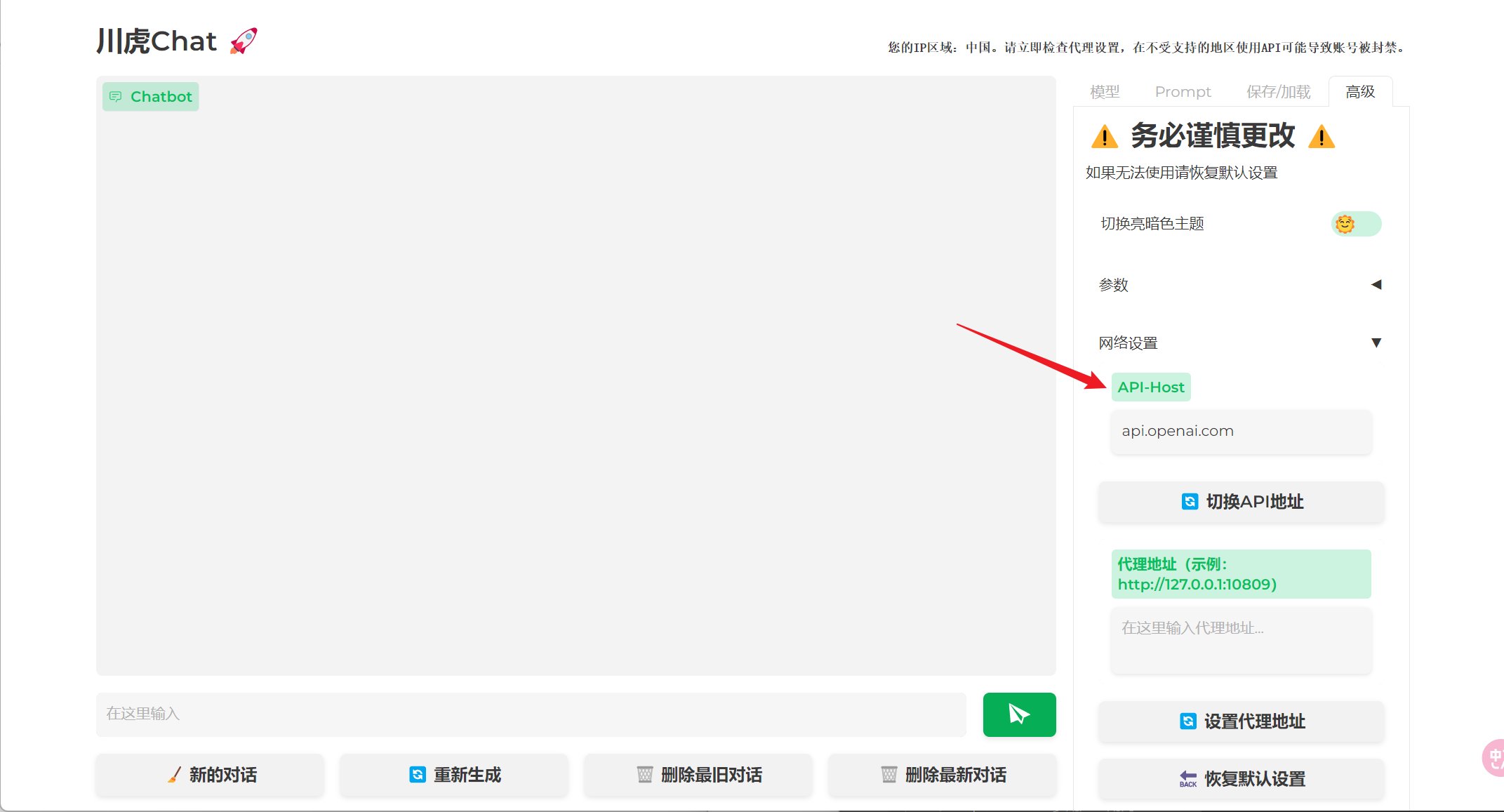Click the green send arrow icon

(x=1019, y=714)
